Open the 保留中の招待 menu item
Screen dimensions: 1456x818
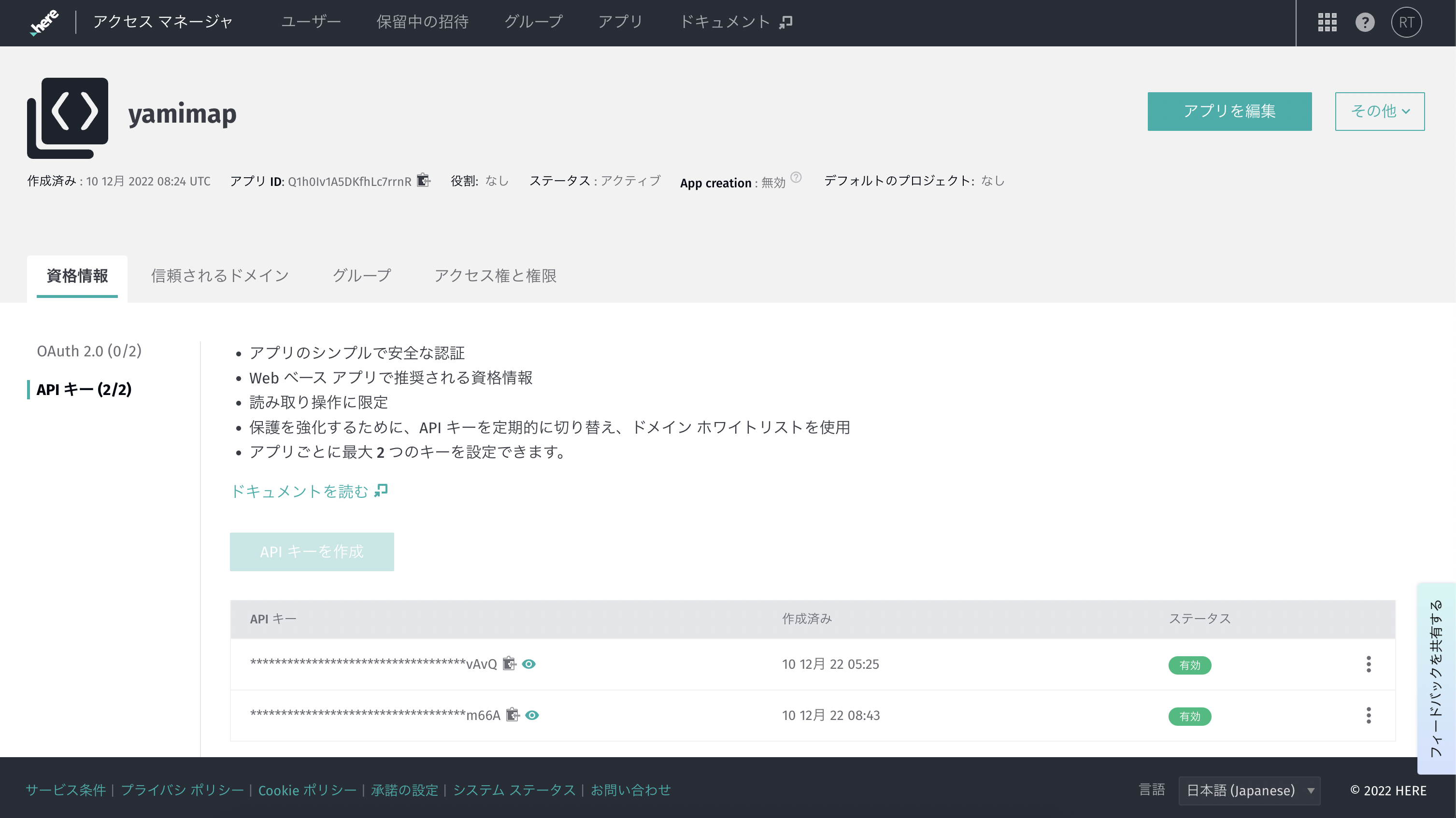pyautogui.click(x=422, y=22)
